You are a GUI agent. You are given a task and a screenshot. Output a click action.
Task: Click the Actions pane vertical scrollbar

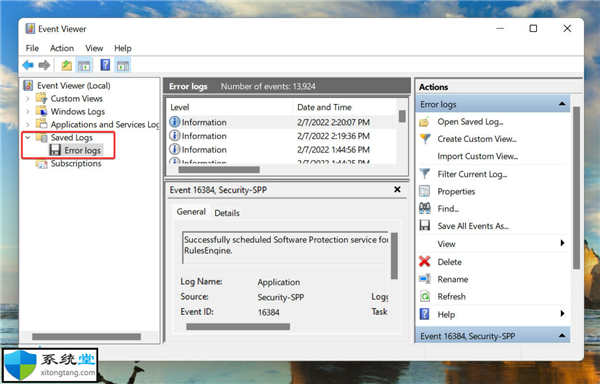pos(576,187)
